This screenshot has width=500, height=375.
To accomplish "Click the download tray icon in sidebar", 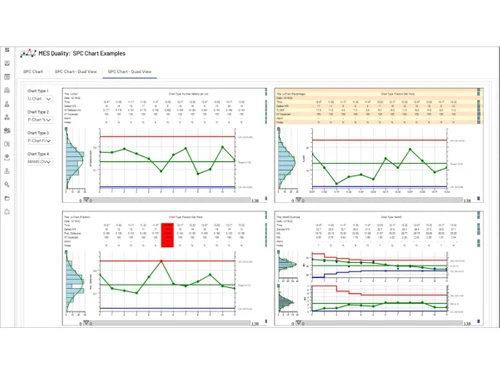I will point(7,157).
